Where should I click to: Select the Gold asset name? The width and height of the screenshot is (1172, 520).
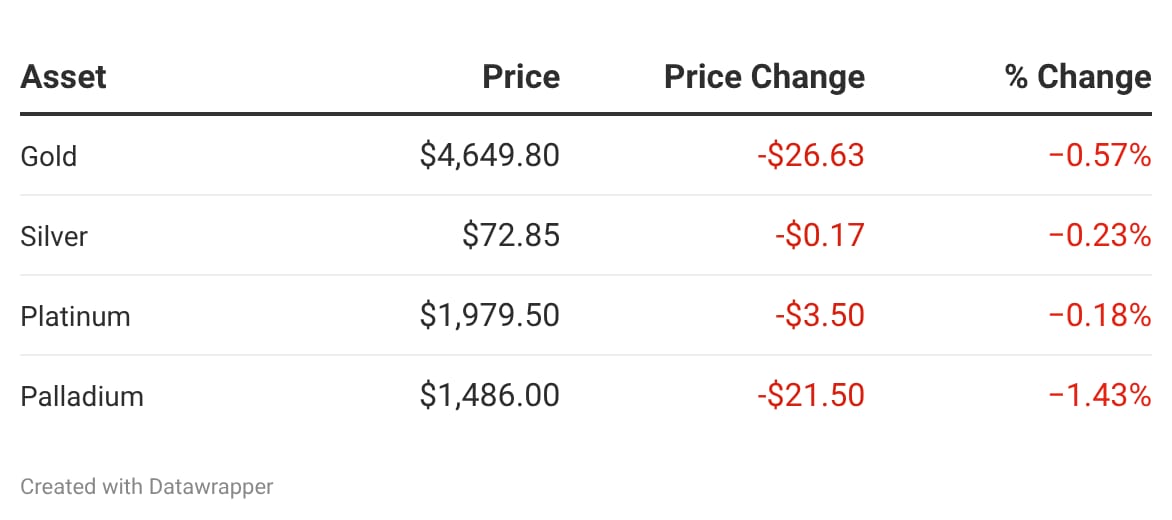(48, 156)
